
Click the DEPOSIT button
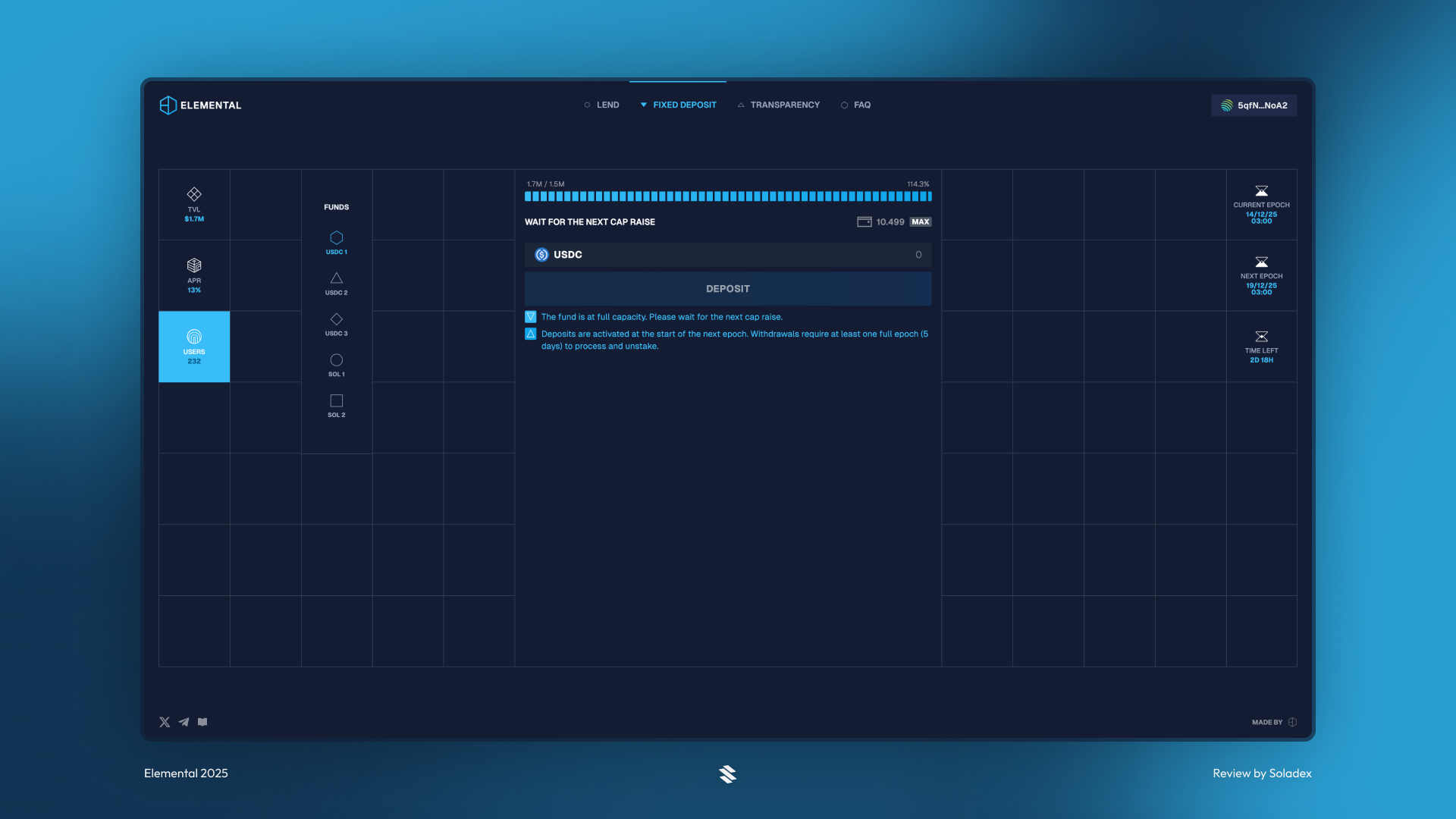[727, 288]
